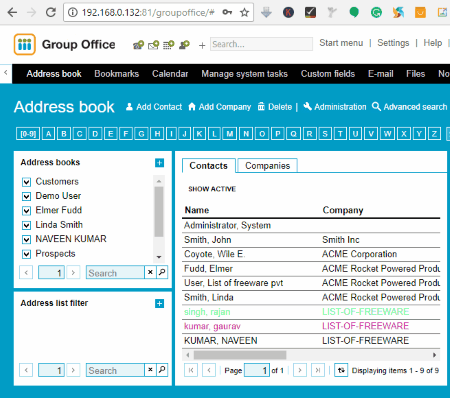Click the contacts grid left scroll arrow

click(x=188, y=355)
